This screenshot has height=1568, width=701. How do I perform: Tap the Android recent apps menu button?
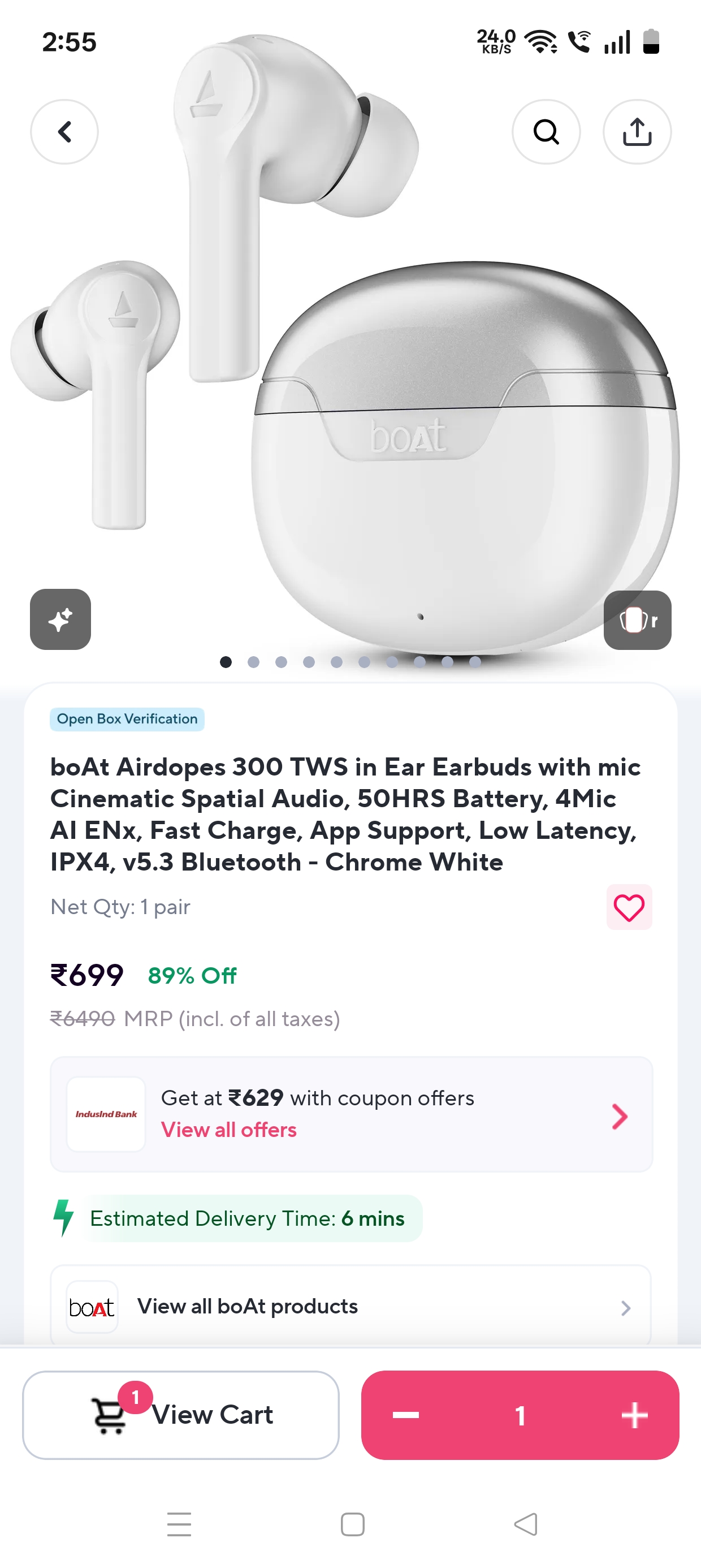click(x=180, y=1524)
